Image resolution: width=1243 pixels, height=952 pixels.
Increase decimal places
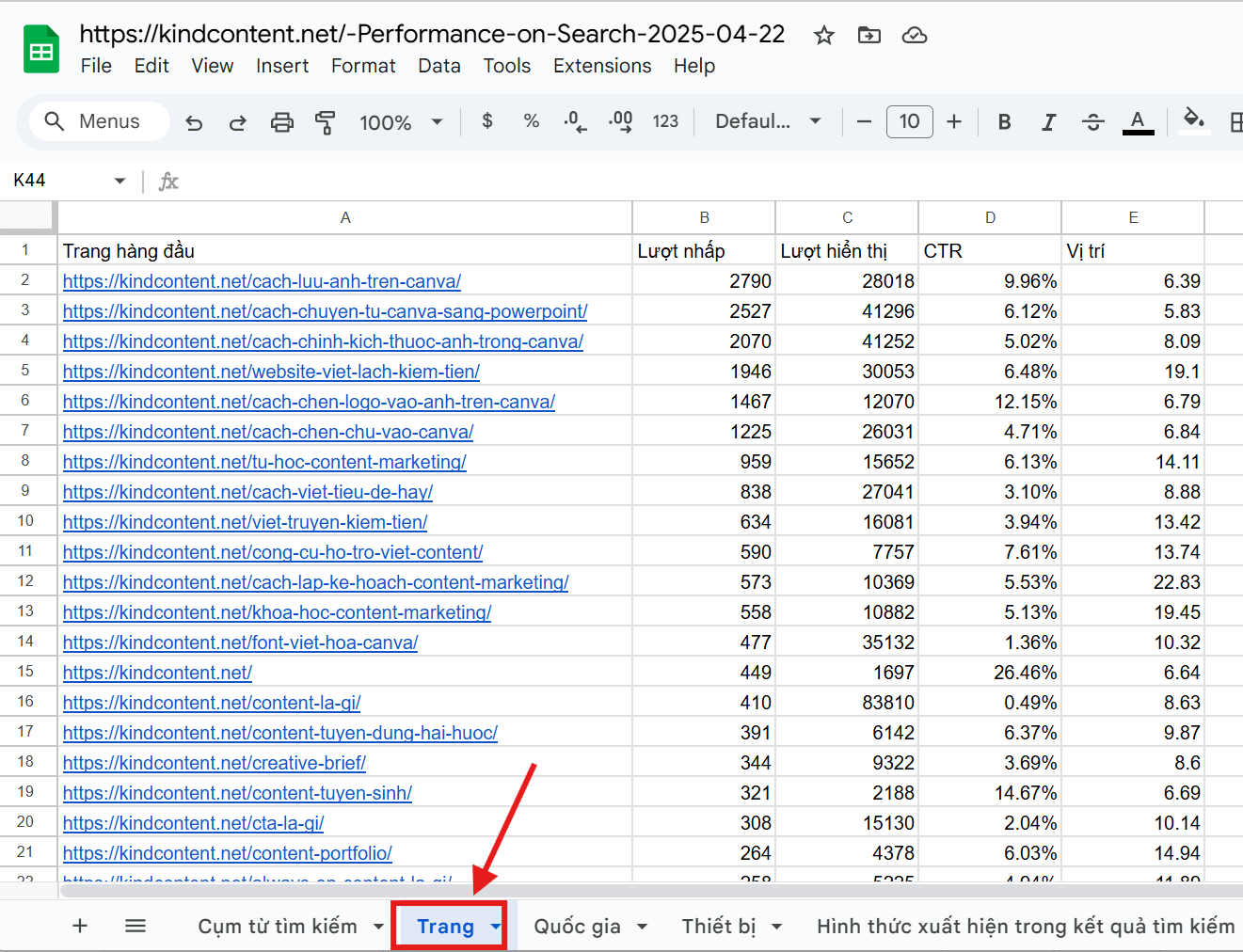tap(620, 121)
